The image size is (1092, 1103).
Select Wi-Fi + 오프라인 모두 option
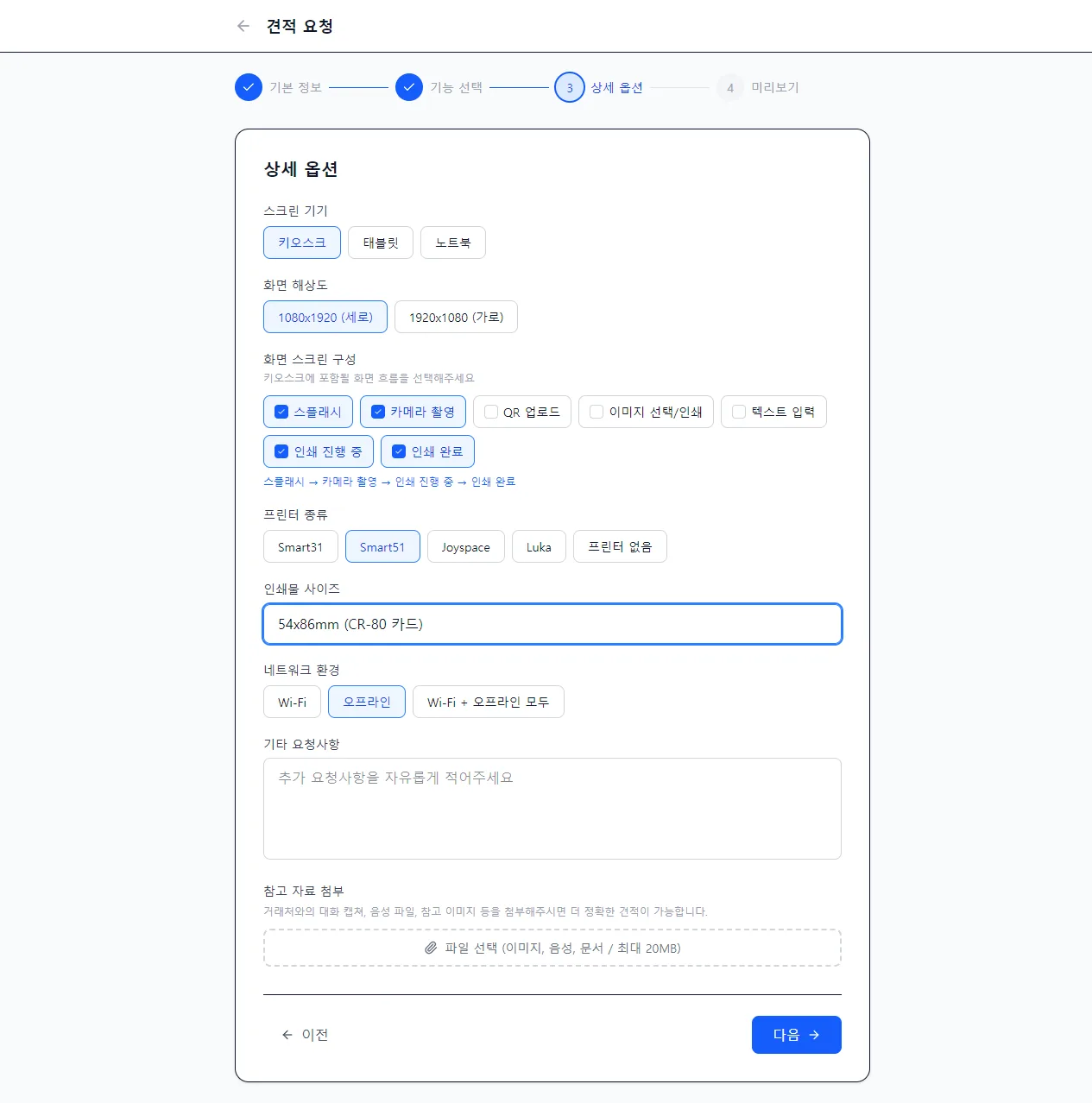pyautogui.click(x=489, y=702)
